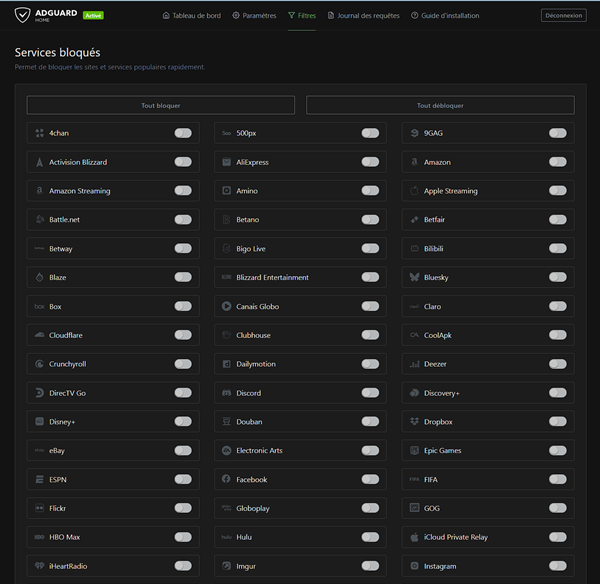Enable the Amazon Streaming block switch
This screenshot has width=600, height=584.
coord(183,191)
